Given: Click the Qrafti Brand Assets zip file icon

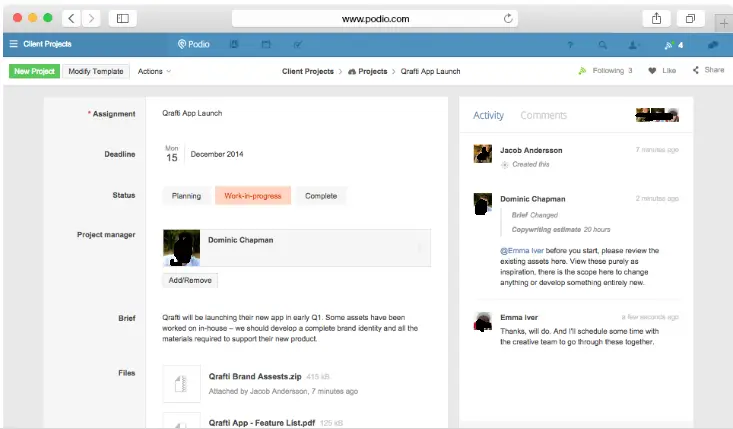Looking at the screenshot, I should coord(181,384).
